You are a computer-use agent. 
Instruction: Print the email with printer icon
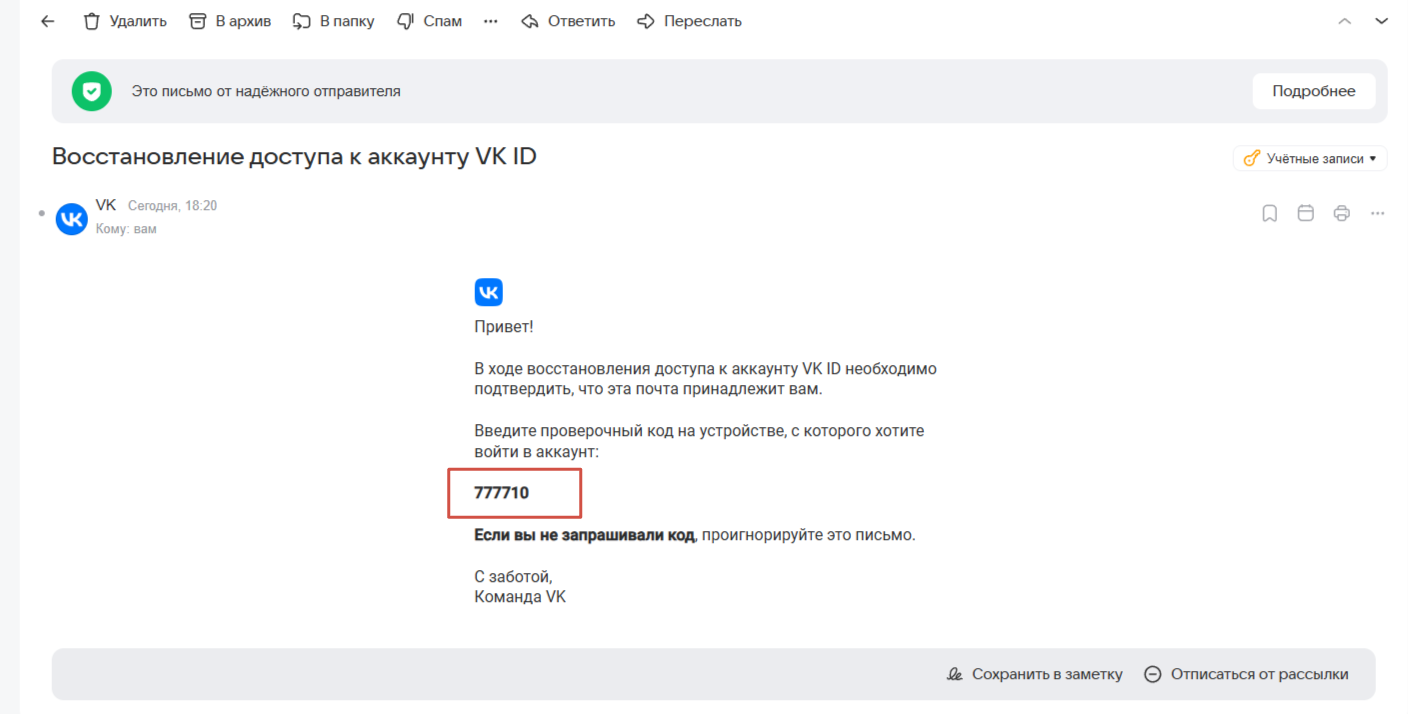click(1342, 213)
